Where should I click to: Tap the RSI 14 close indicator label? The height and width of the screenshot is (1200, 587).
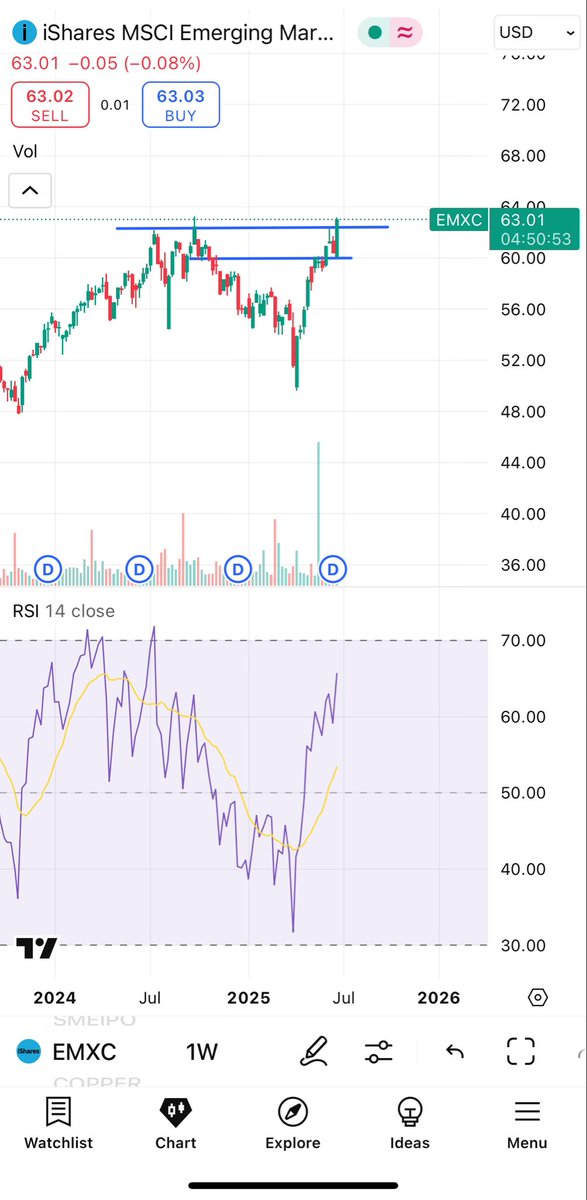63,611
